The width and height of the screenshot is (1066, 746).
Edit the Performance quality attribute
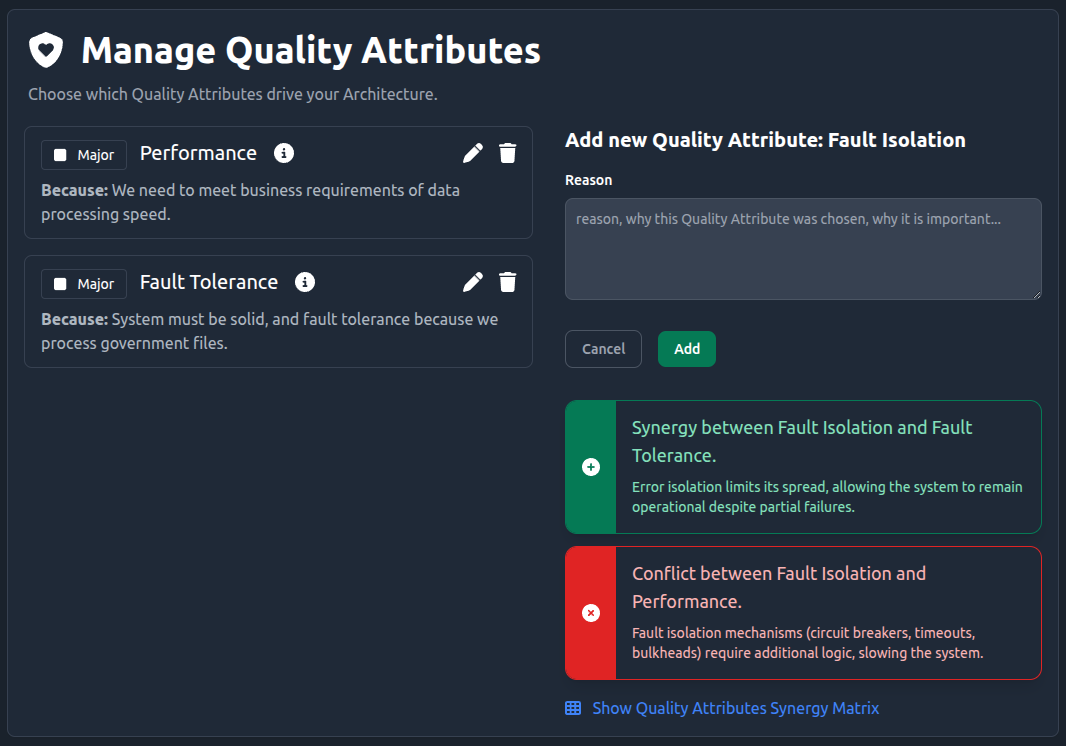click(x=472, y=152)
